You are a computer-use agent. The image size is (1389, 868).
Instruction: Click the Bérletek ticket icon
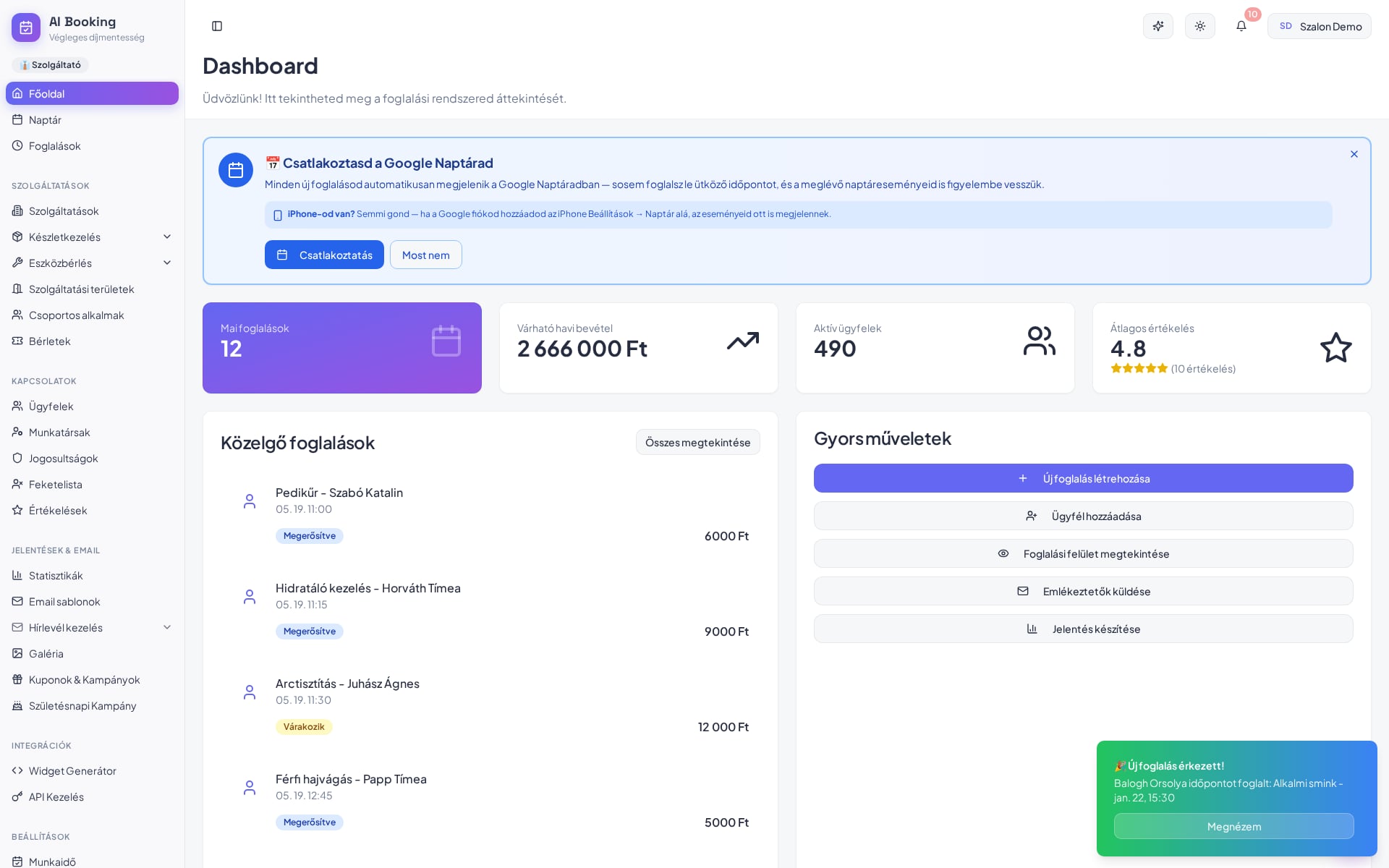click(17, 341)
